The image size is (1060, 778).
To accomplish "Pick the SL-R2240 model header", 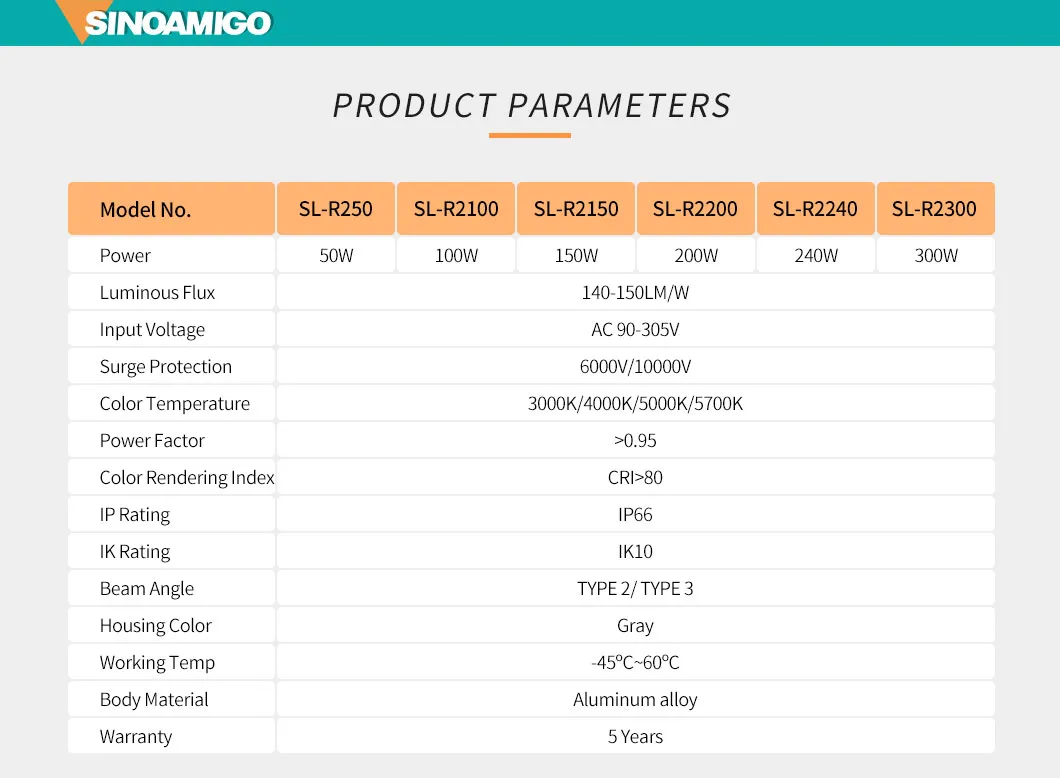I will (815, 209).
